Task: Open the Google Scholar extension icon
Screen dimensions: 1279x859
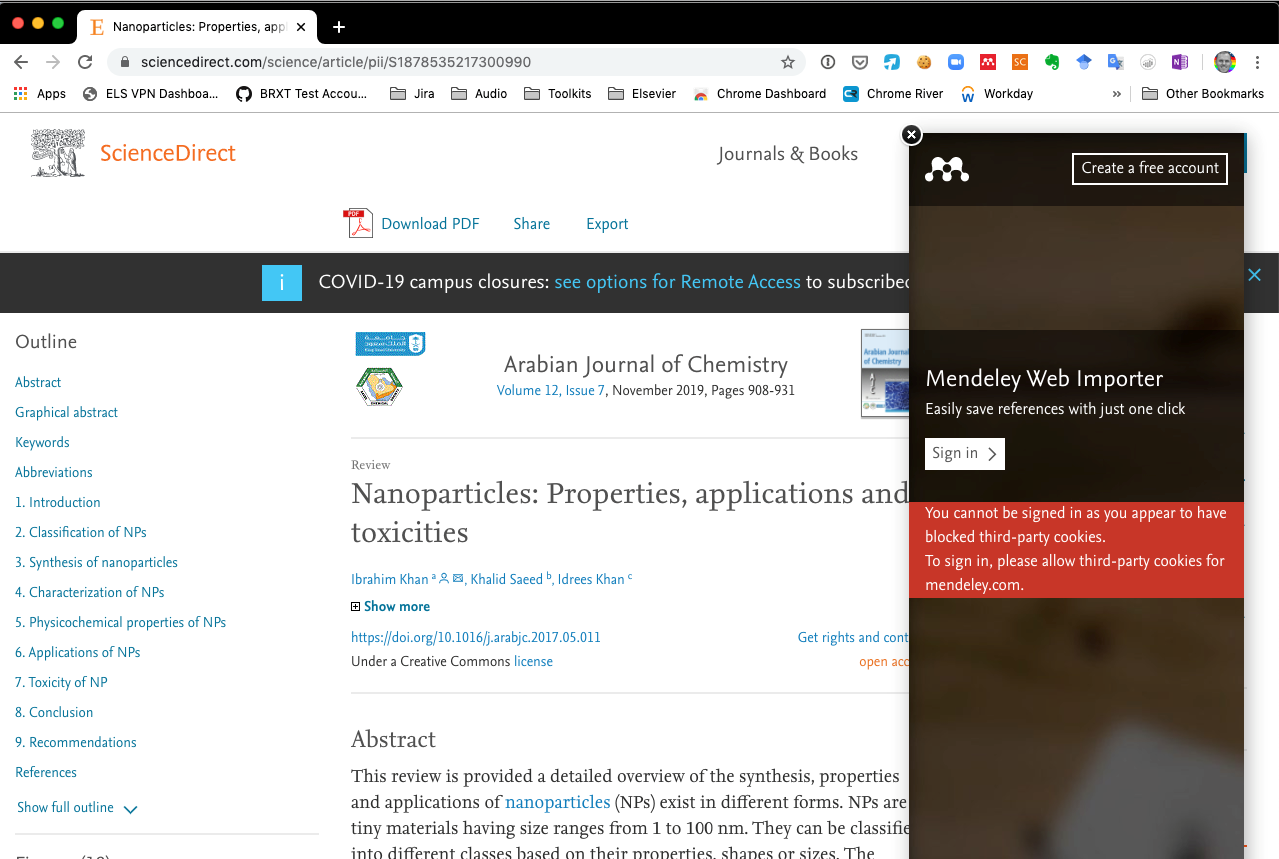Action: point(1084,62)
